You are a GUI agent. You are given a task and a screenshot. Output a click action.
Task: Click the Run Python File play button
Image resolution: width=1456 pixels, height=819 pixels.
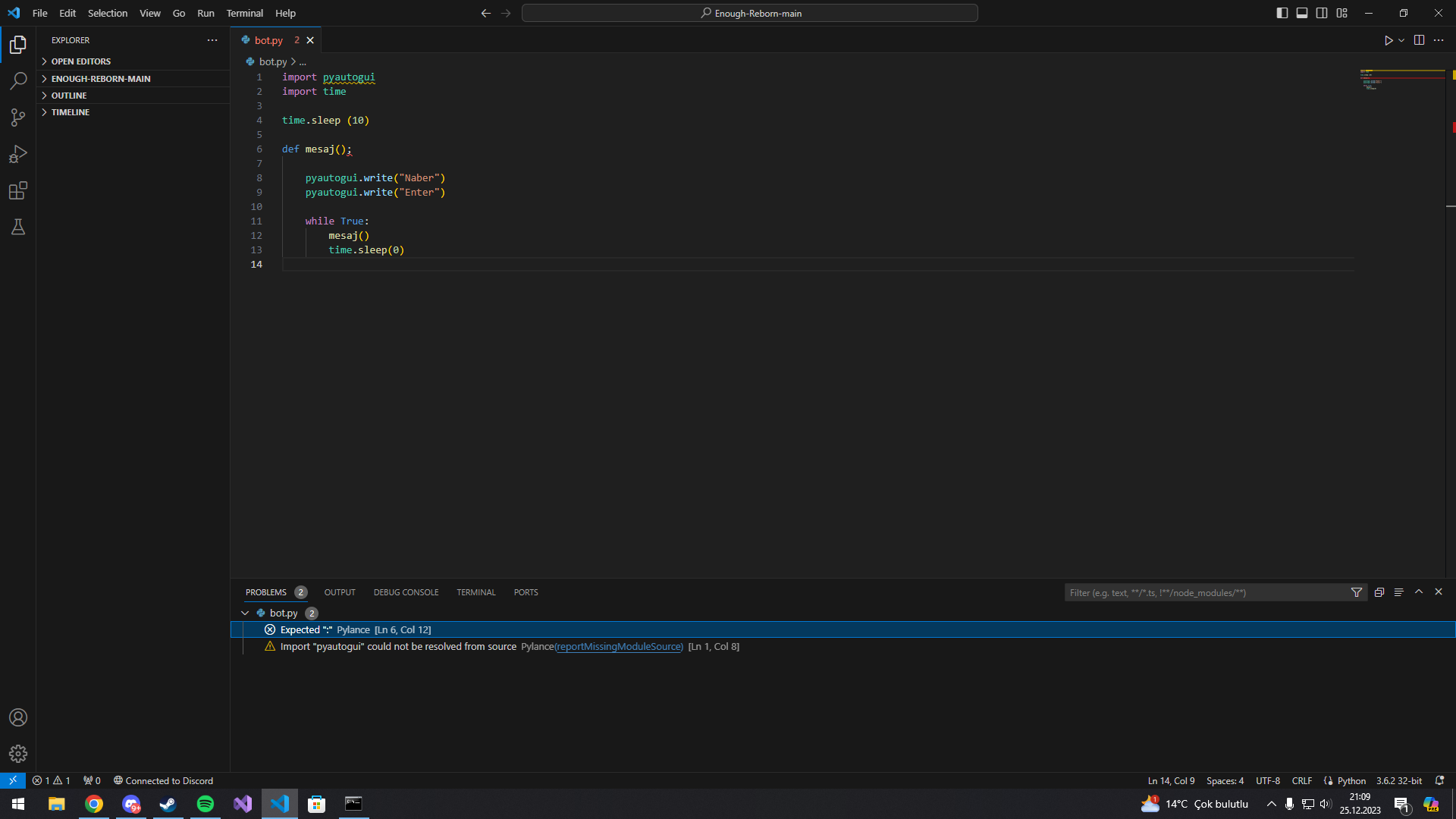click(x=1388, y=40)
